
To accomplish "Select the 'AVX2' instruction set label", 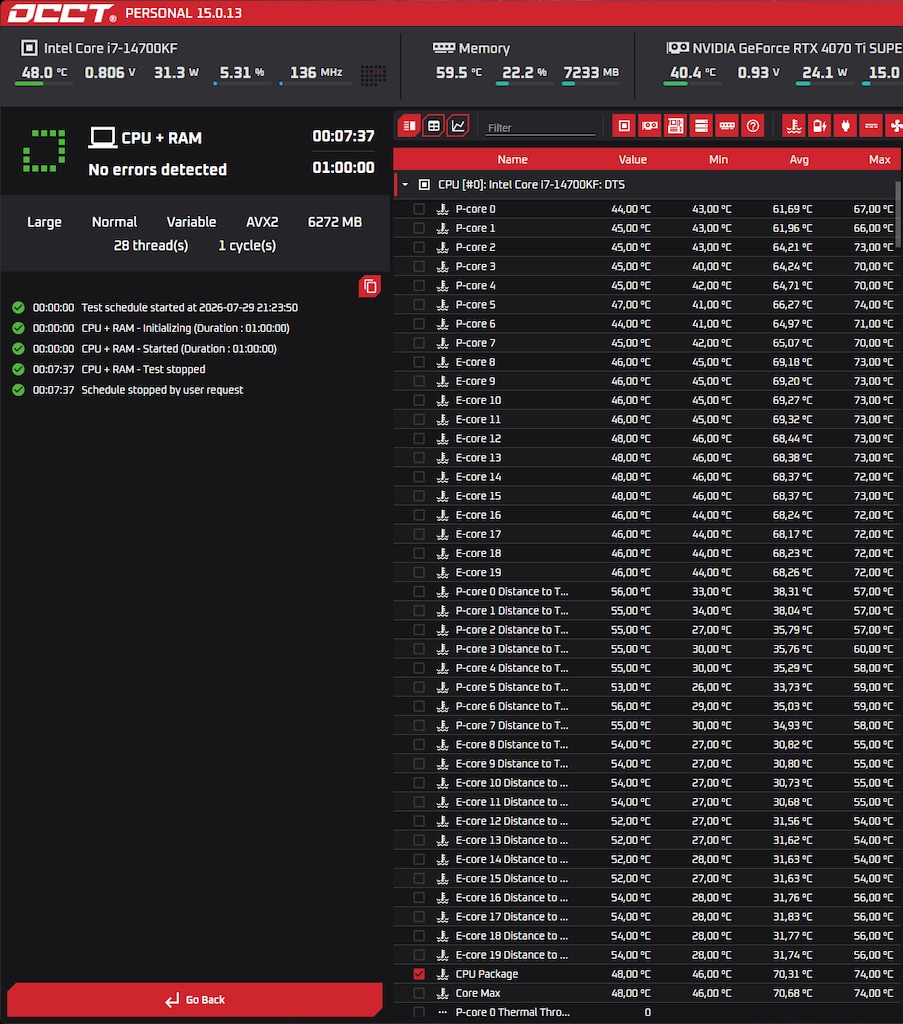I will pos(262,222).
